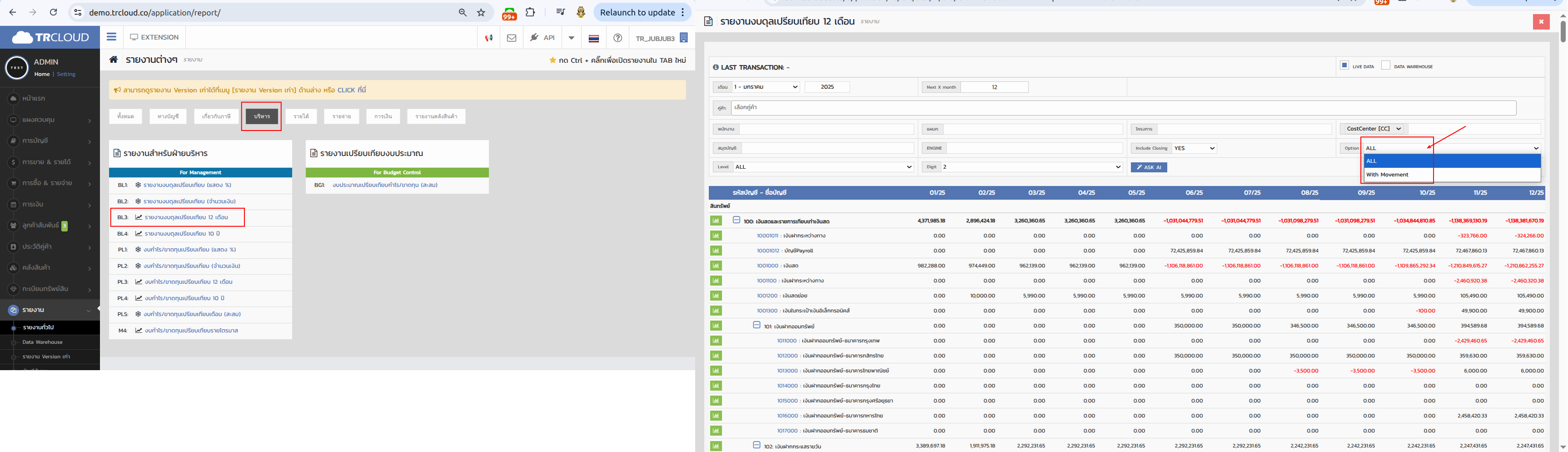Enable the LIVE DATA checkbox
The image size is (1568, 452).
click(1344, 65)
